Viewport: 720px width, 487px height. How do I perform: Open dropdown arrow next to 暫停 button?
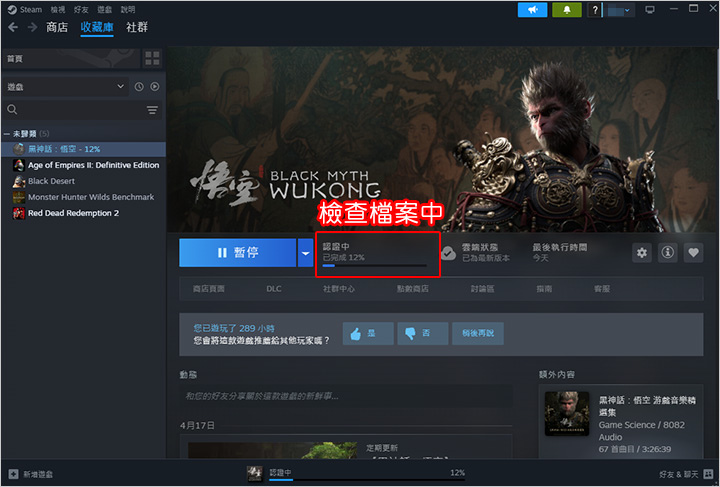coord(305,253)
